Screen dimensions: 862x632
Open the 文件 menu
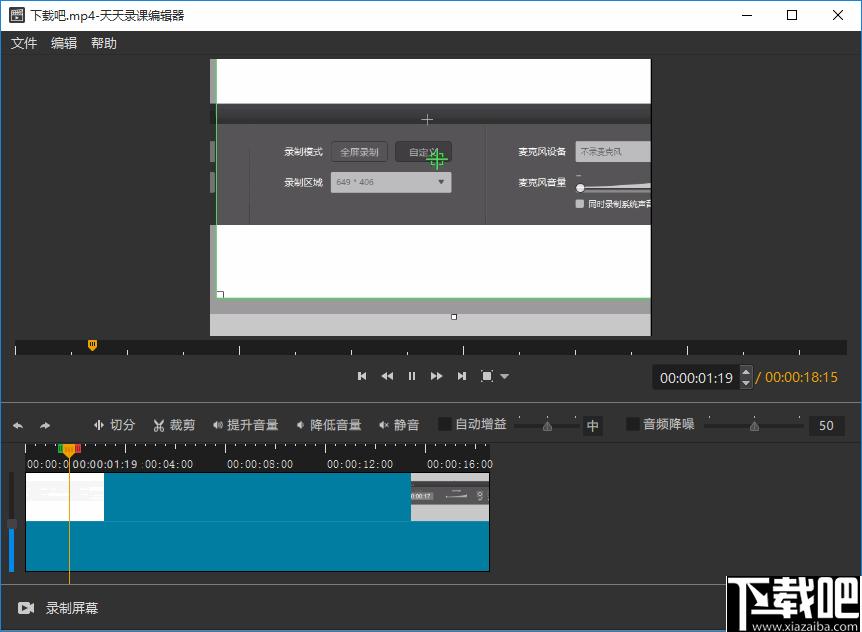(x=24, y=43)
